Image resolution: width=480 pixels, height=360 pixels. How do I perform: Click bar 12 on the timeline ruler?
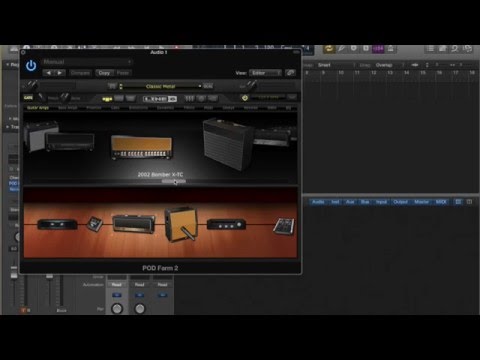(x=374, y=72)
